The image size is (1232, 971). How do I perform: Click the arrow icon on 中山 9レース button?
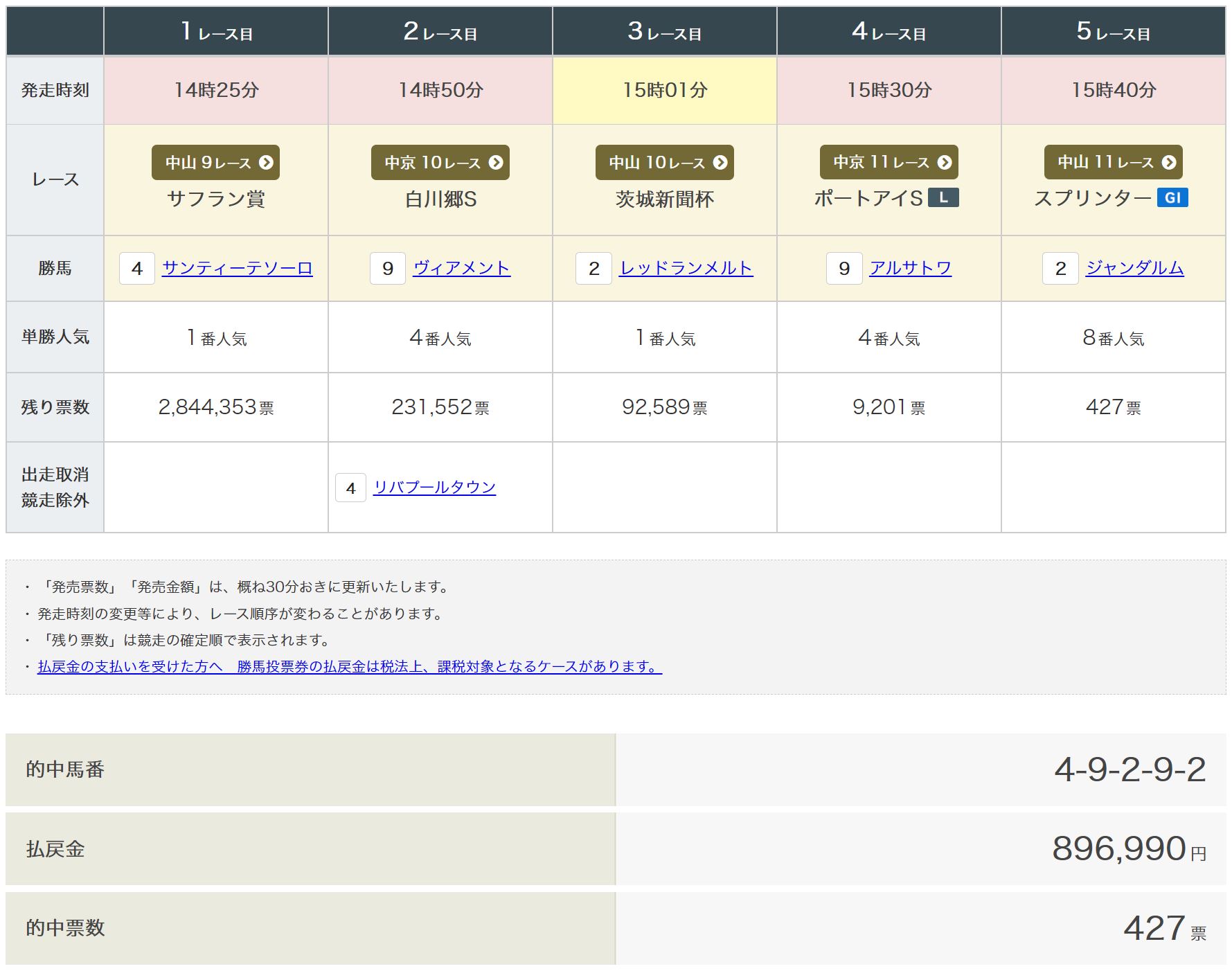(x=266, y=163)
